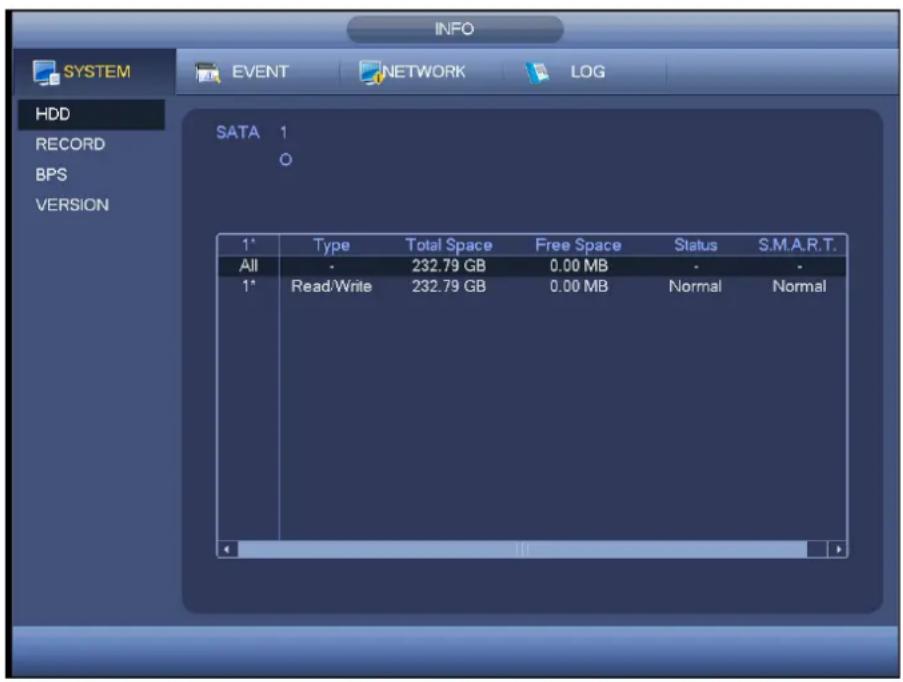Screen dimensions: 903x682
Task: Click the SATA port number 1
Action: pyautogui.click(x=283, y=133)
